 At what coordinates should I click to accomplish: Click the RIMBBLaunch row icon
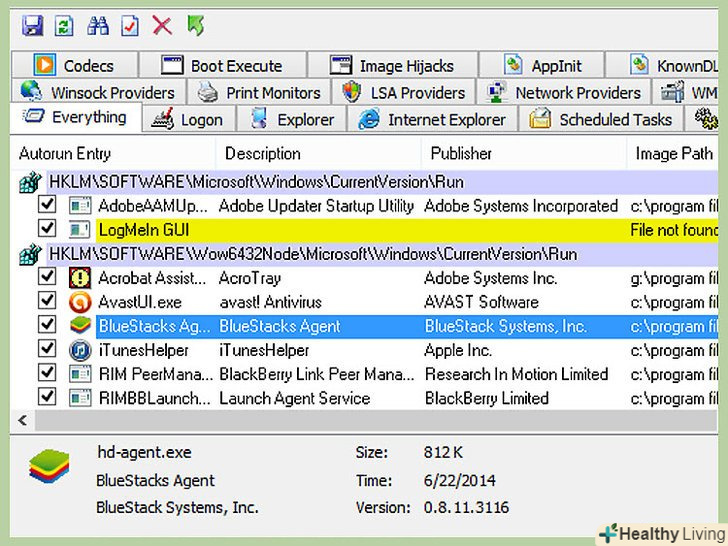pyautogui.click(x=80, y=398)
